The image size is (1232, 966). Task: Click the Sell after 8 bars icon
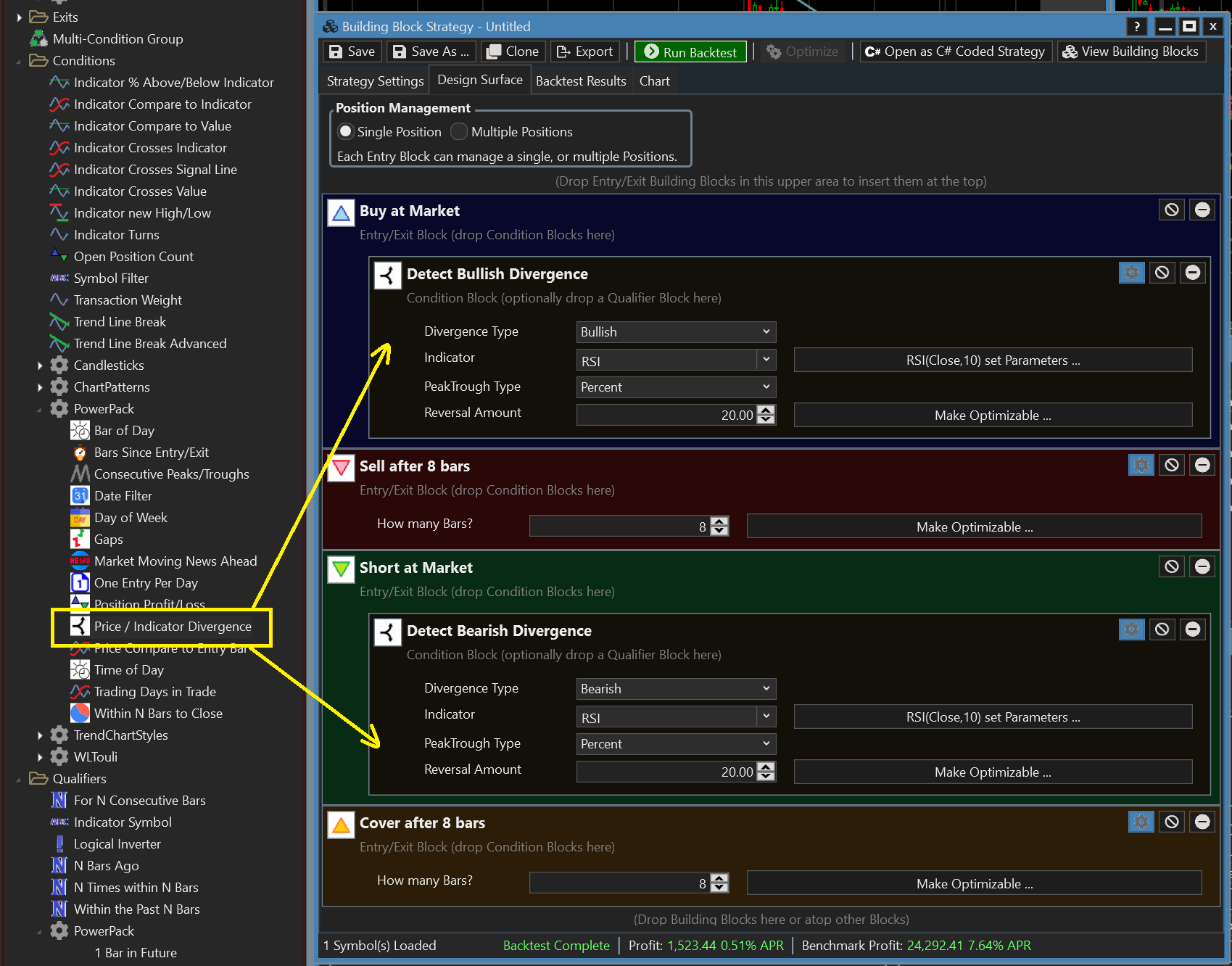pyautogui.click(x=341, y=467)
